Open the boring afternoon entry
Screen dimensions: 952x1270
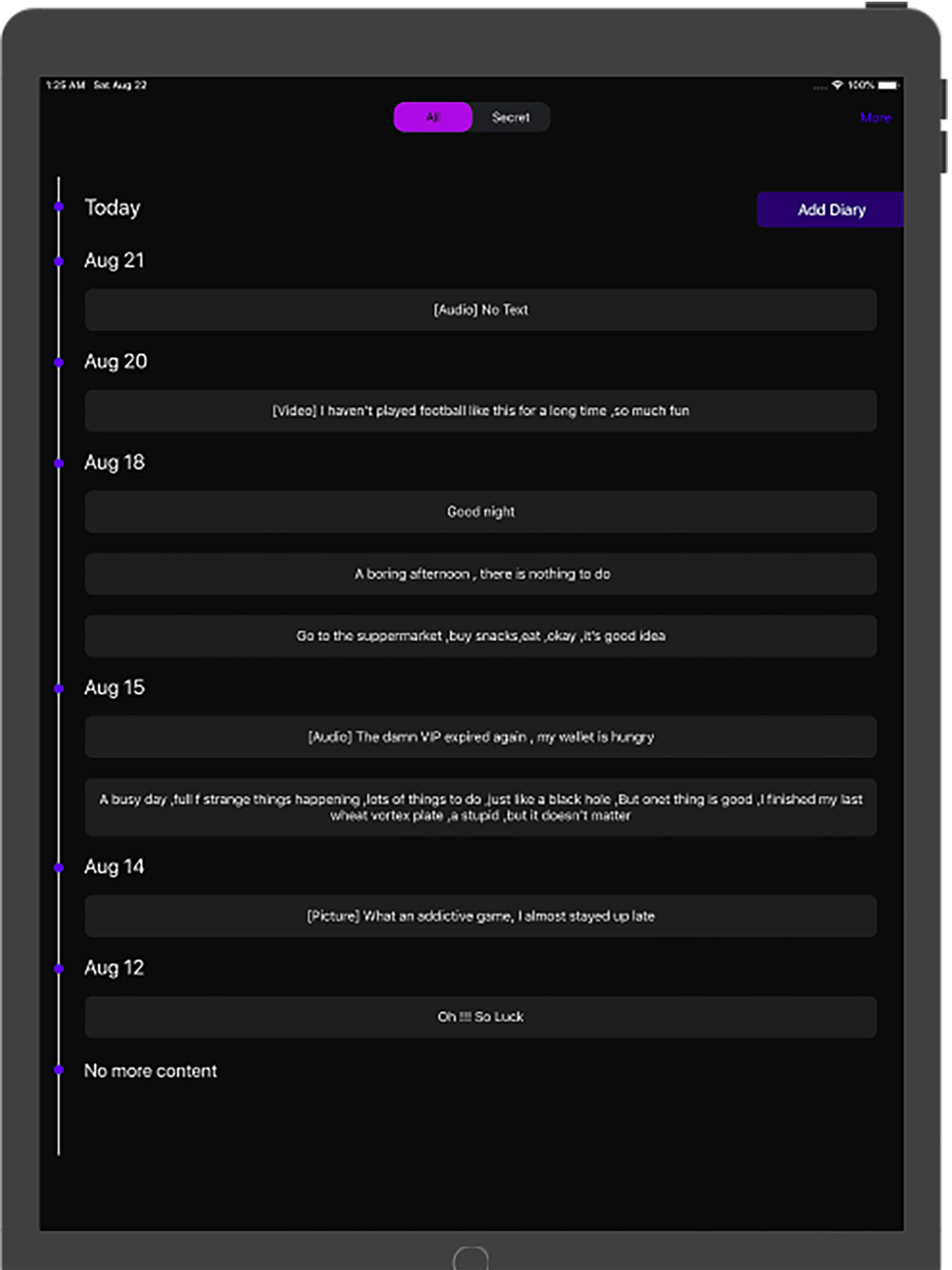[x=481, y=574]
